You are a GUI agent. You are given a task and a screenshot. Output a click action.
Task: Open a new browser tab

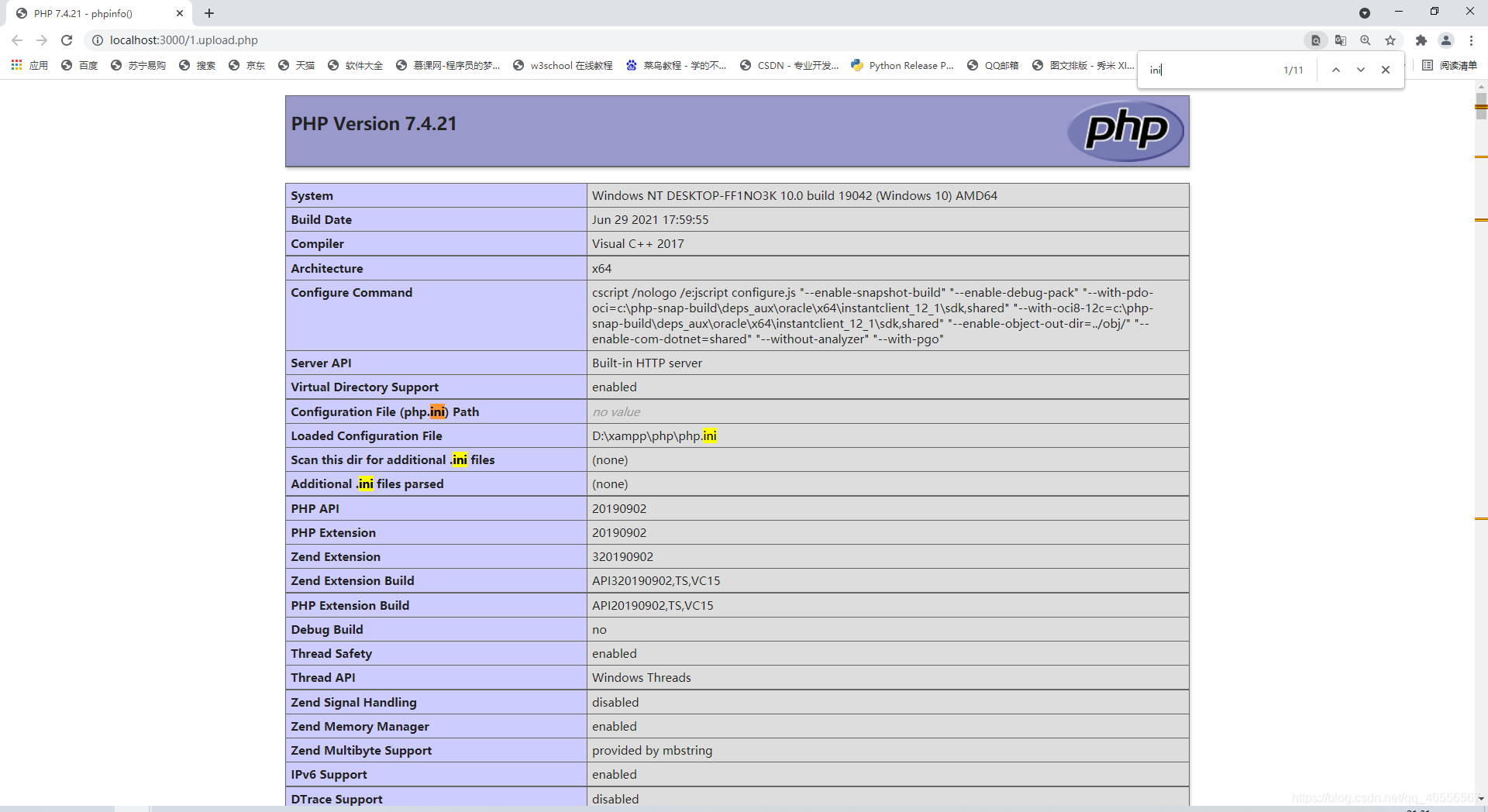(x=209, y=13)
